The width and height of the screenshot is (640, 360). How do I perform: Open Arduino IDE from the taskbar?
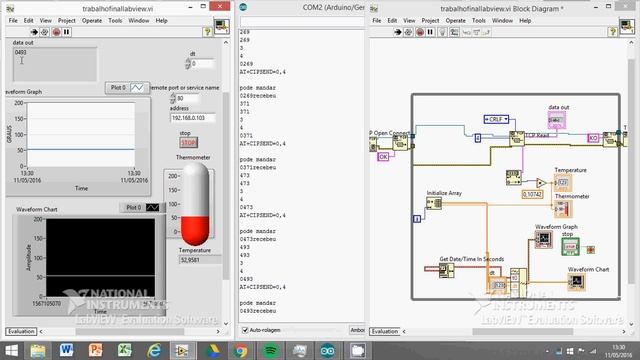pos(328,351)
